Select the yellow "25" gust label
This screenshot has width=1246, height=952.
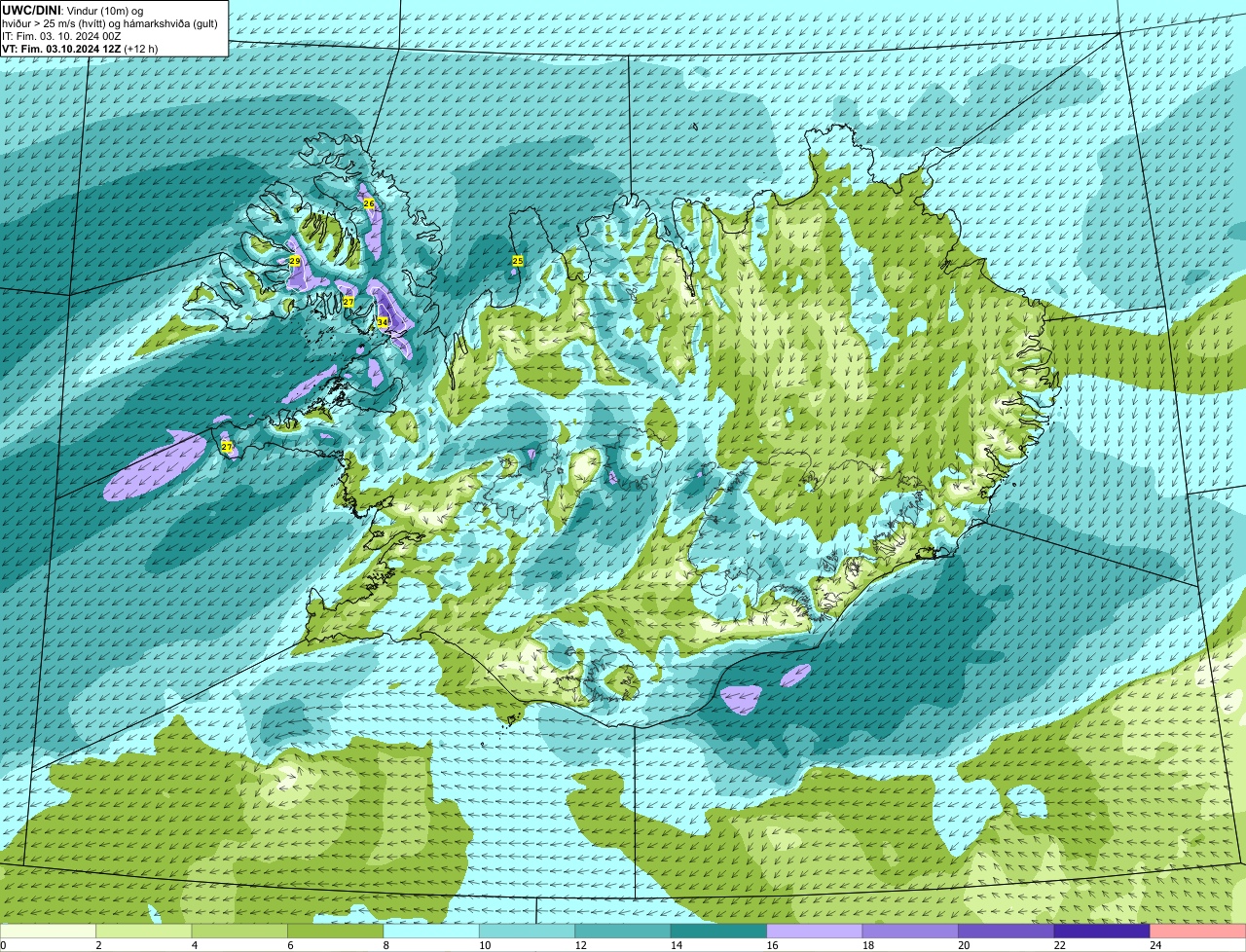point(518,261)
